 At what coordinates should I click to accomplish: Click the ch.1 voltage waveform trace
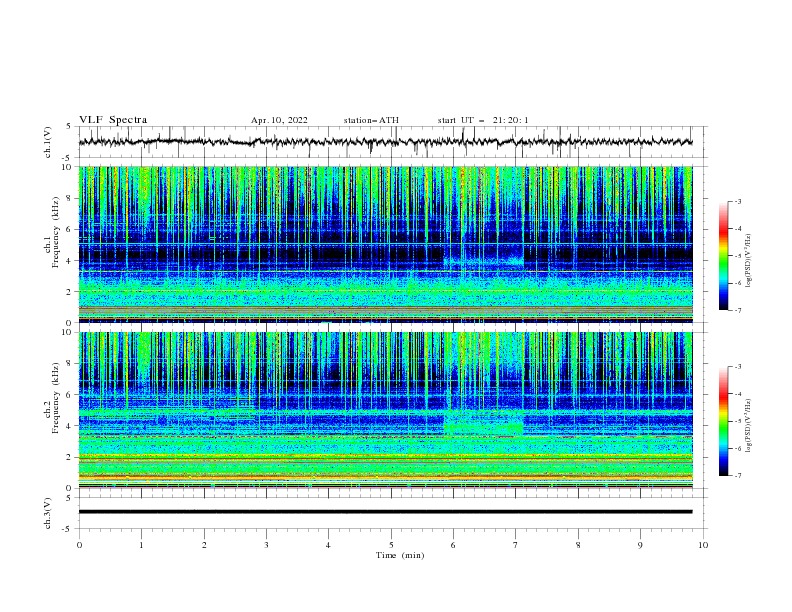point(385,142)
